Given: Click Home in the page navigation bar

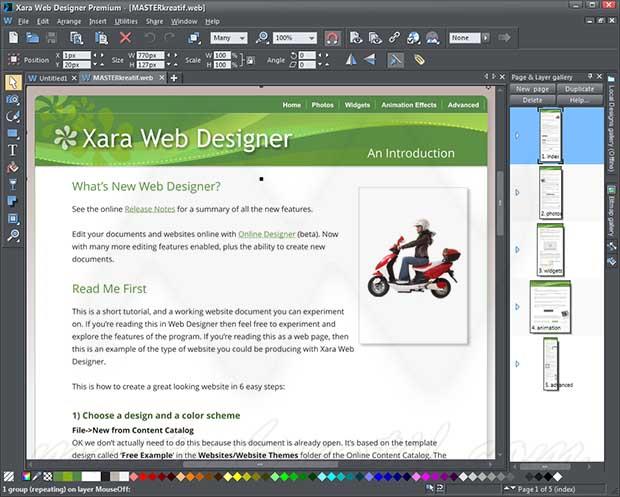Looking at the screenshot, I should [x=292, y=105].
